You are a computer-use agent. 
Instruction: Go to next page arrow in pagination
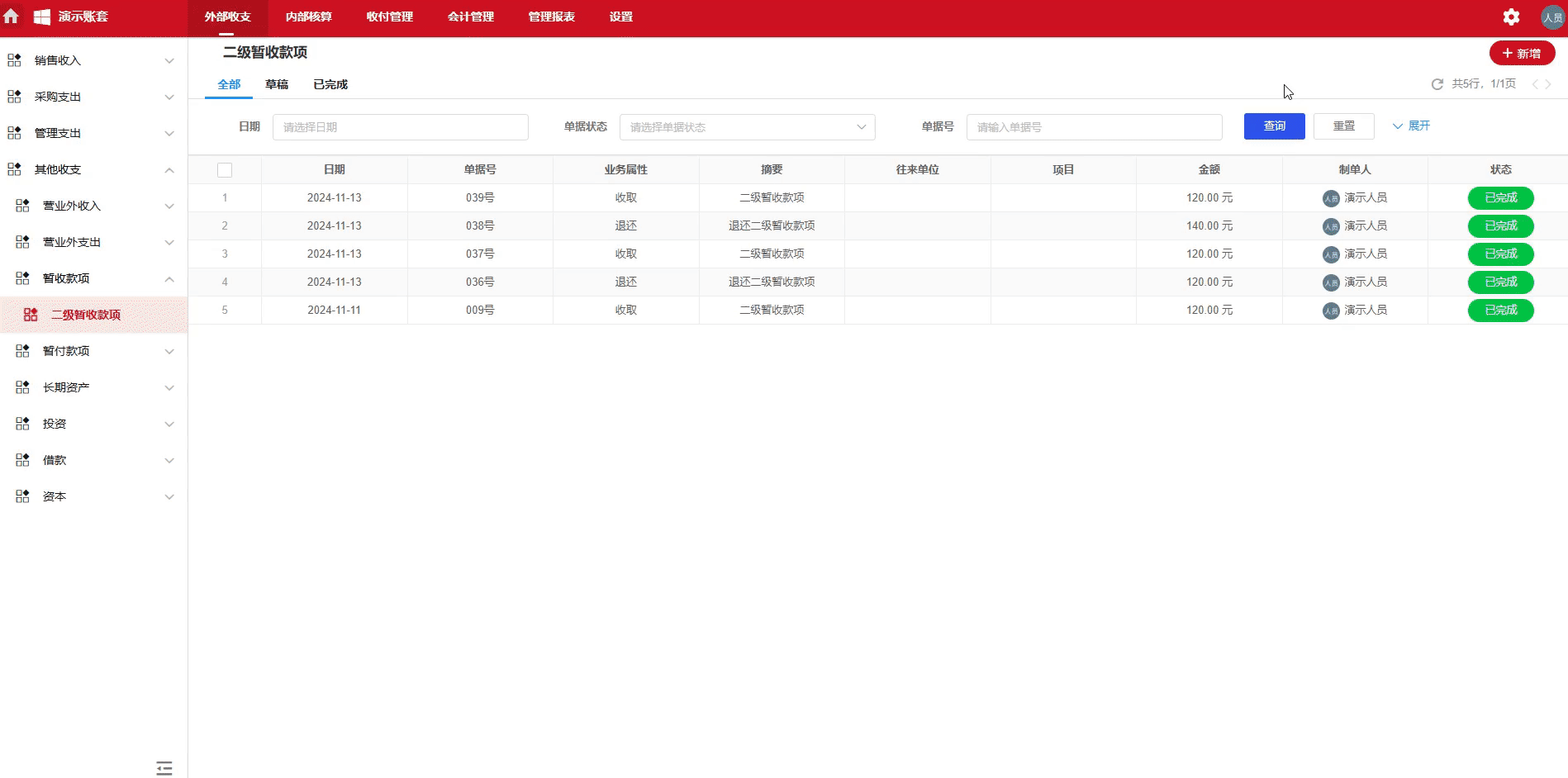(x=1553, y=83)
